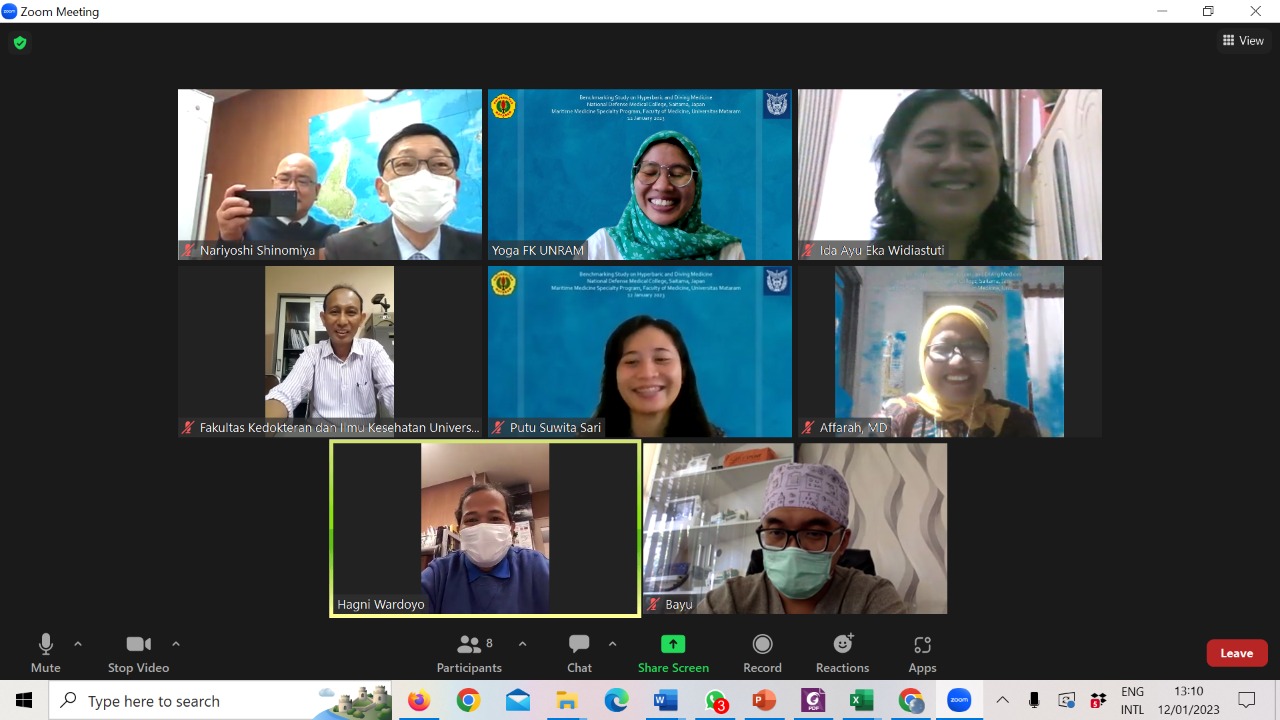The image size is (1280, 720).
Task: Leave the meeting
Action: 1237,653
